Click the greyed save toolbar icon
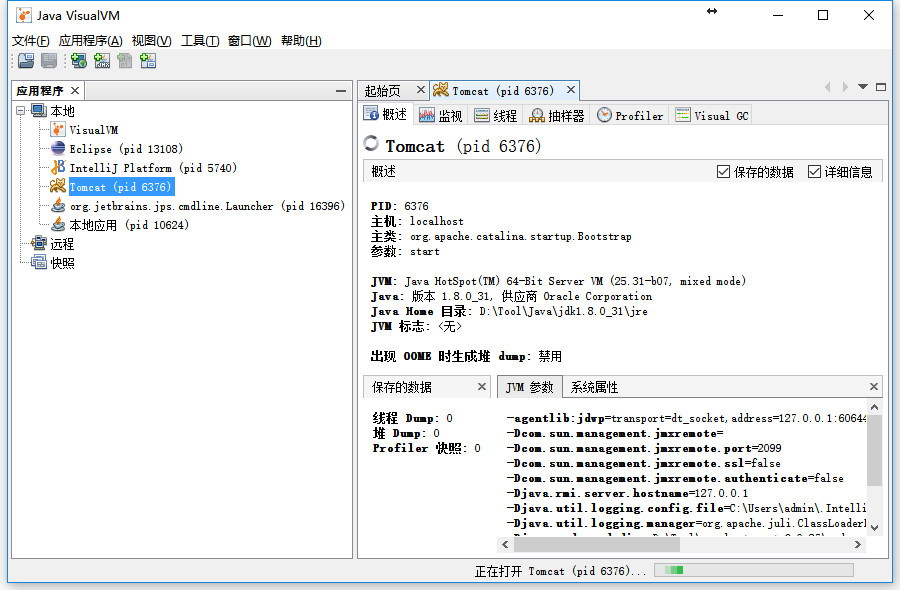 coord(49,60)
